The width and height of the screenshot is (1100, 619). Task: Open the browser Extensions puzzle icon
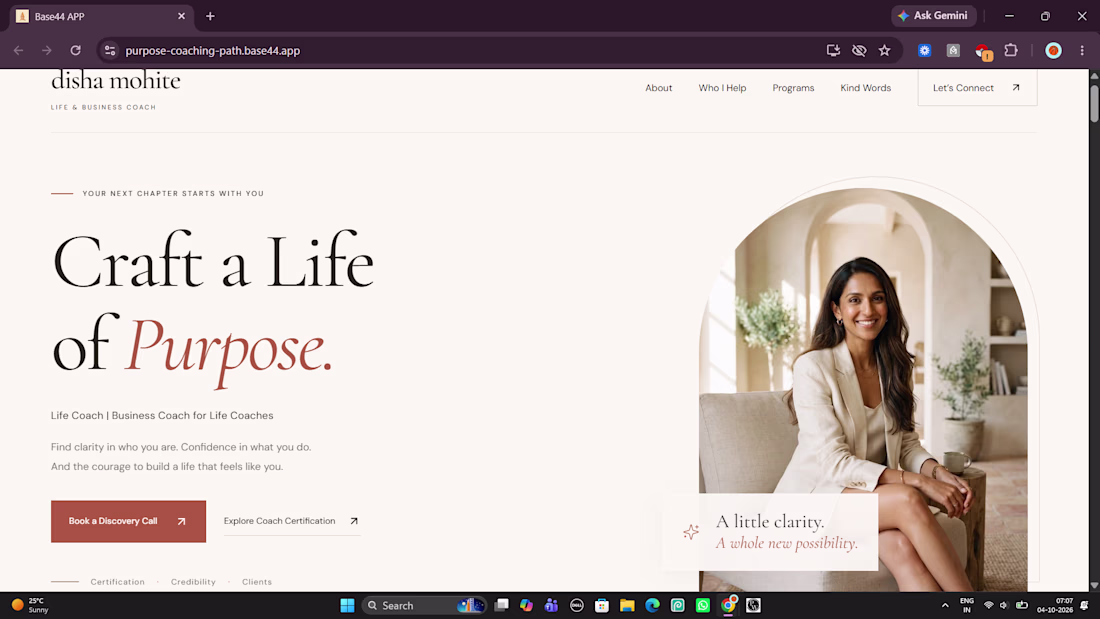pos(1011,51)
